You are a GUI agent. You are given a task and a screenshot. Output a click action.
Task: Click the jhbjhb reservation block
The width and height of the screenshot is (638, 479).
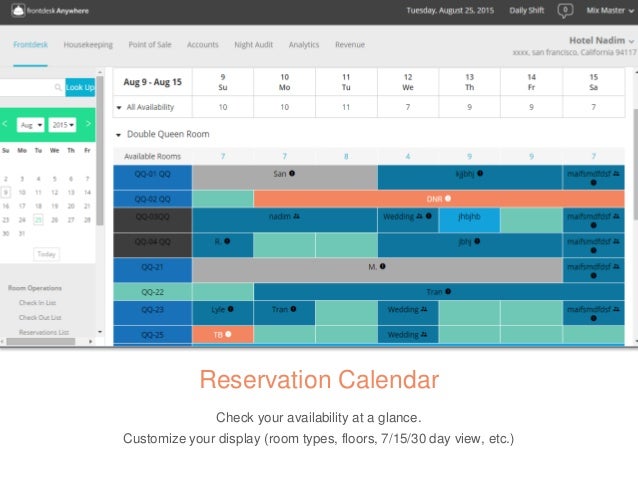[469, 220]
